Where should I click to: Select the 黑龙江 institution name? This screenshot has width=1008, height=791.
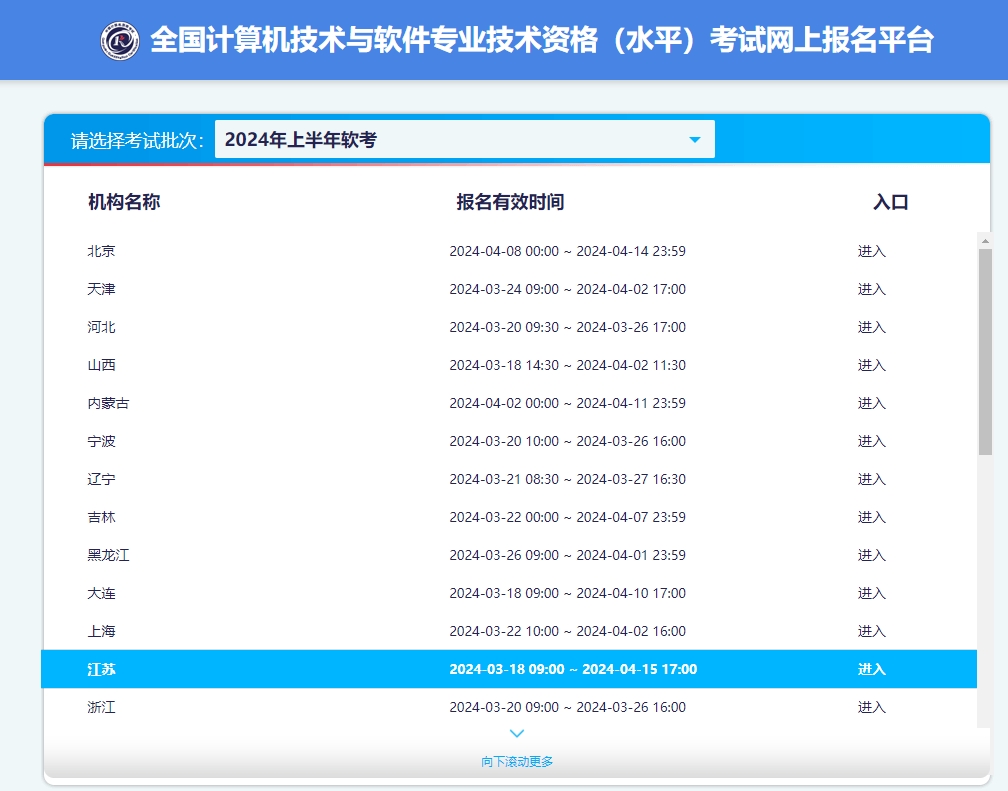pyautogui.click(x=109, y=554)
